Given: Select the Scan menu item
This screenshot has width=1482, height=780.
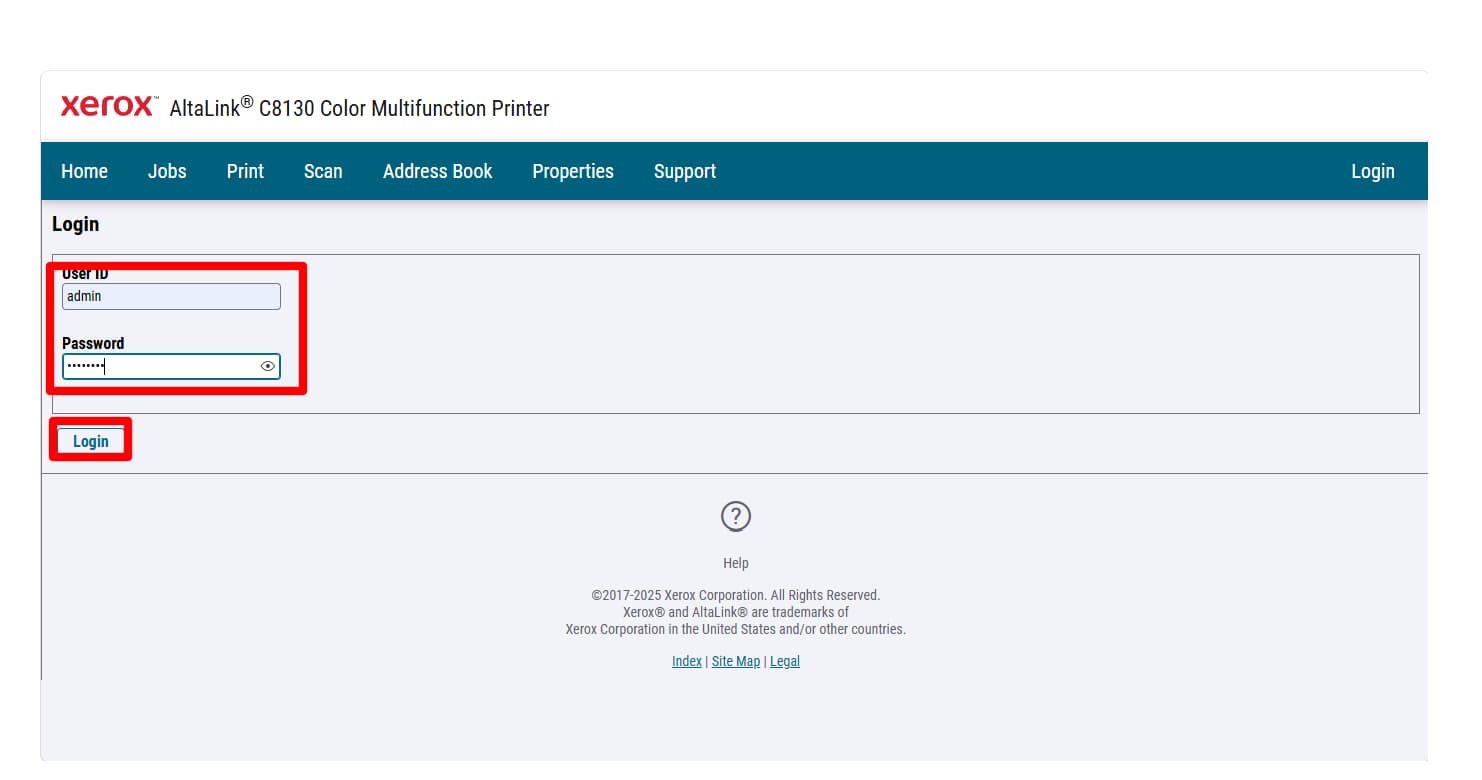Looking at the screenshot, I should click(x=323, y=171).
